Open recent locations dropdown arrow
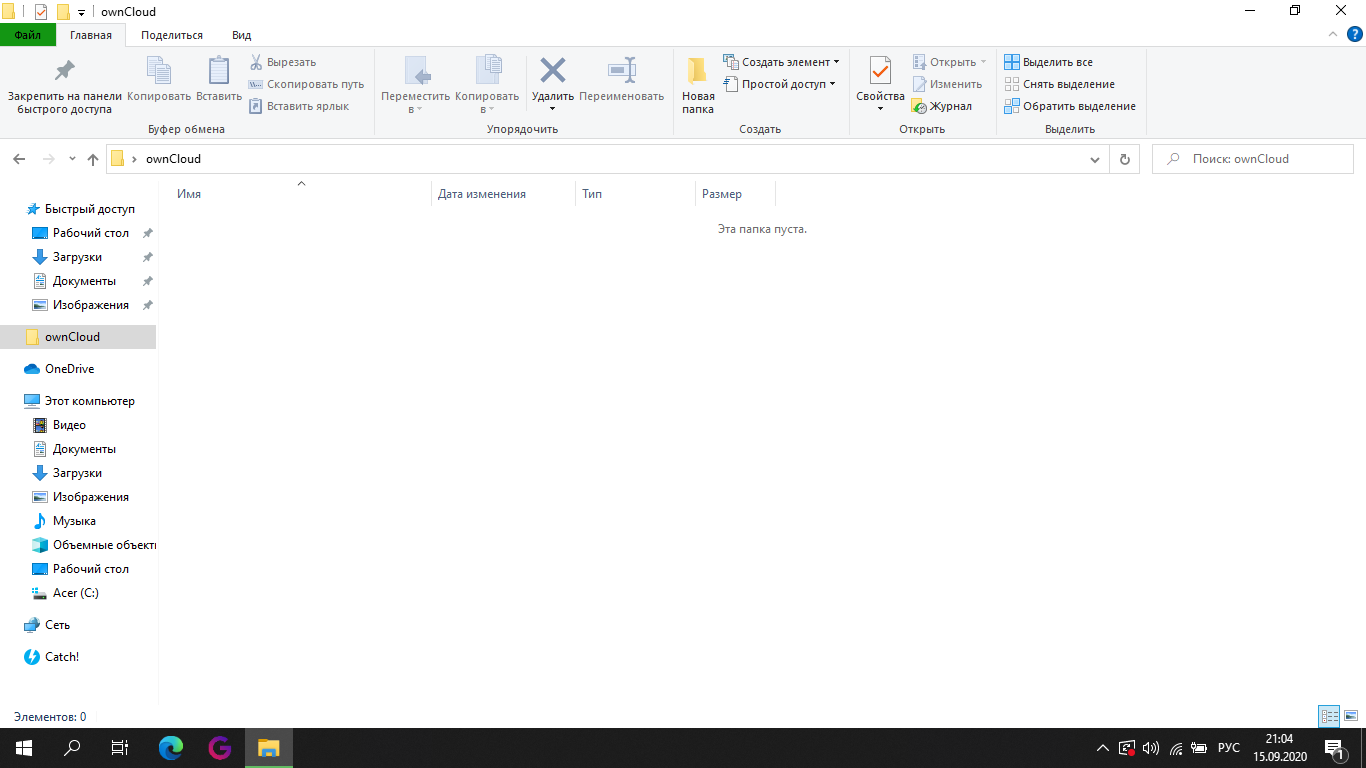The image size is (1366, 768). [72, 159]
